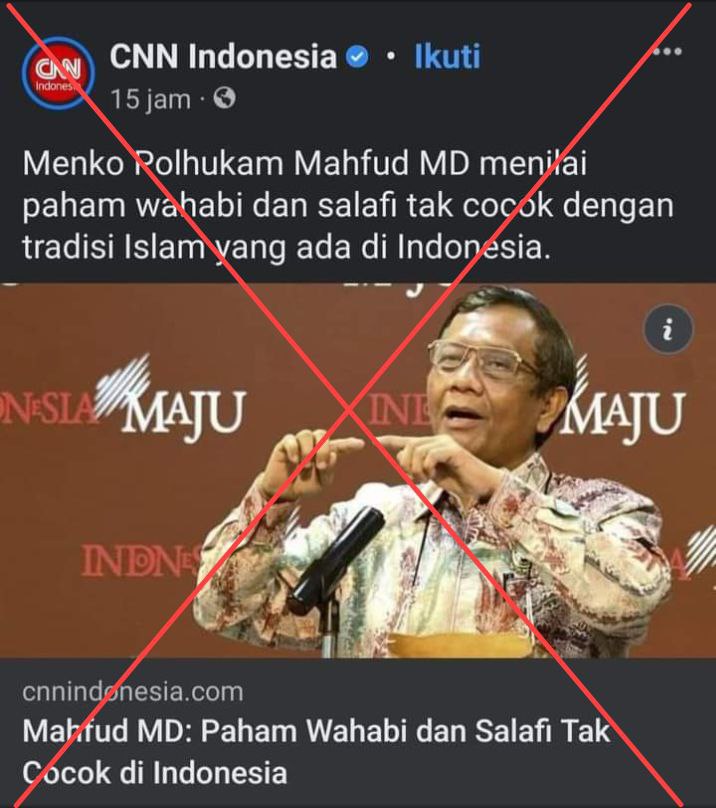Click caption line paham wahabi dan salafi
Screen dimensions: 716x808
[x=348, y=206]
